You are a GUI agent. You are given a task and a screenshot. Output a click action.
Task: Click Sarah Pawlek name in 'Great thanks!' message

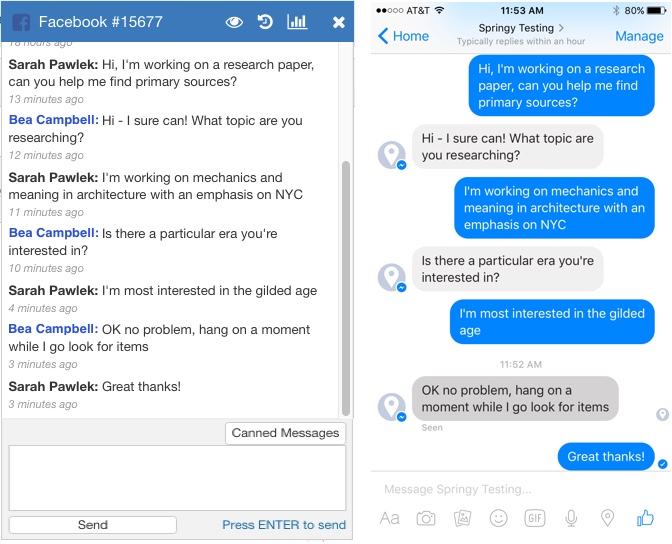54,387
